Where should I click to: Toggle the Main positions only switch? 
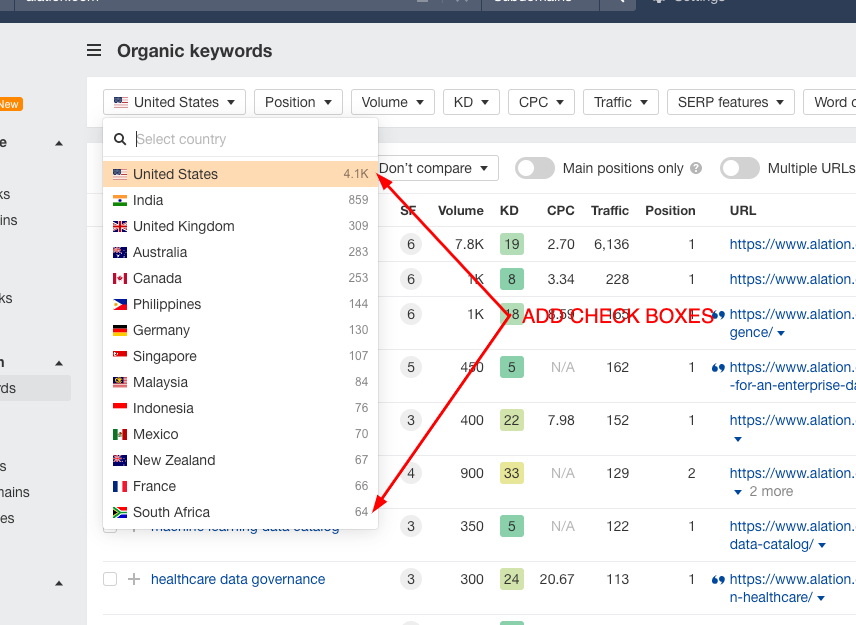pos(535,168)
